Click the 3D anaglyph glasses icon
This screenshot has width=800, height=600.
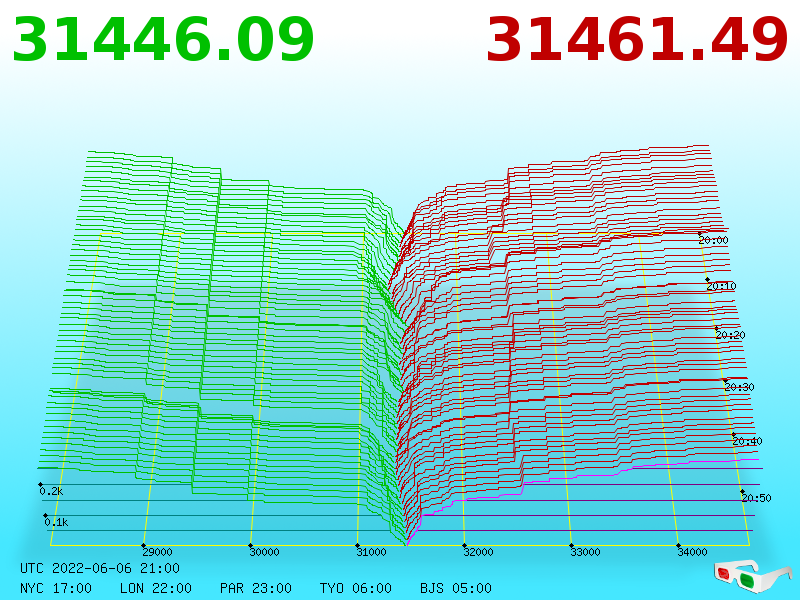tap(753, 576)
